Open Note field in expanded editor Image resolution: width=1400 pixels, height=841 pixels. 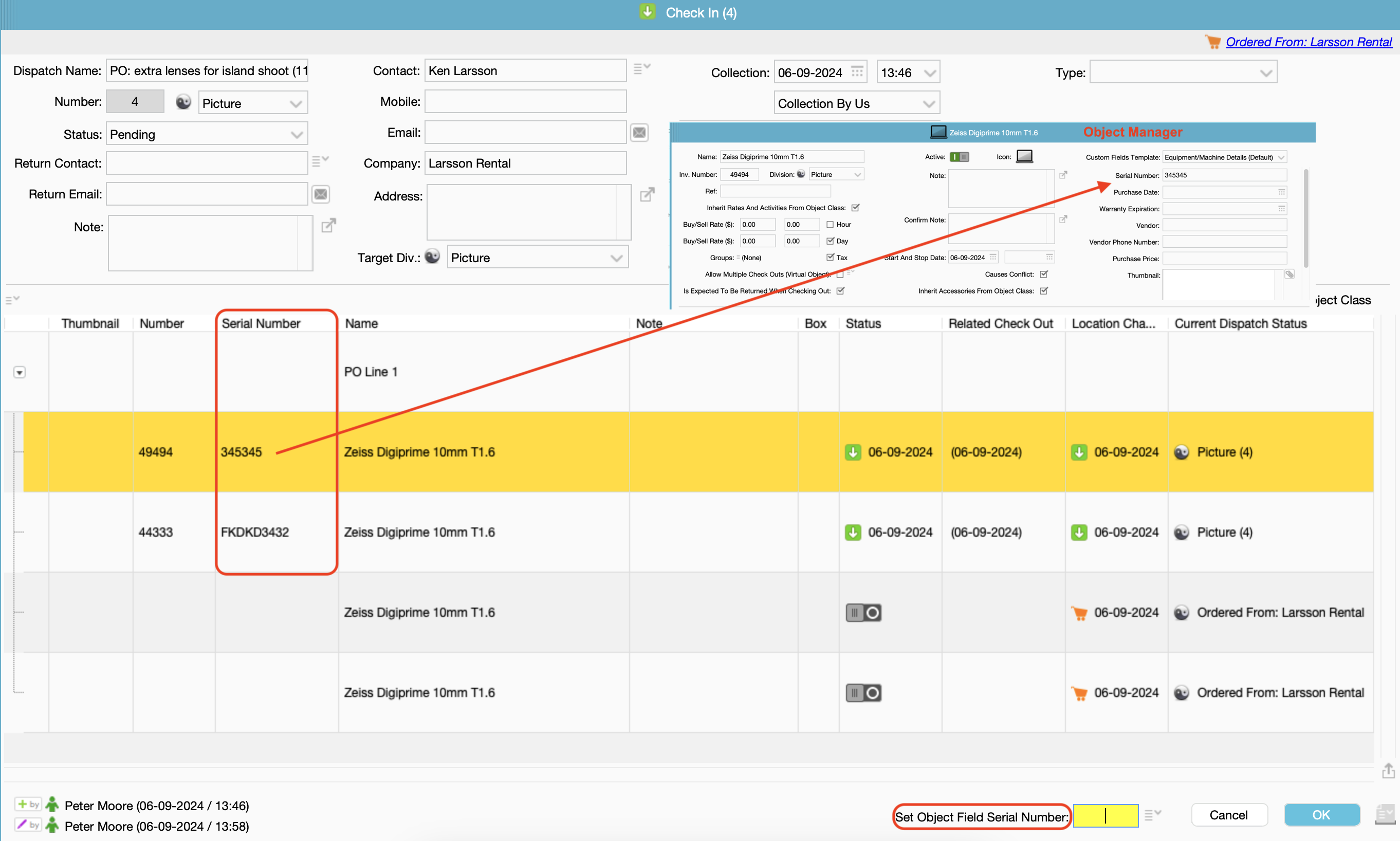coord(328,226)
